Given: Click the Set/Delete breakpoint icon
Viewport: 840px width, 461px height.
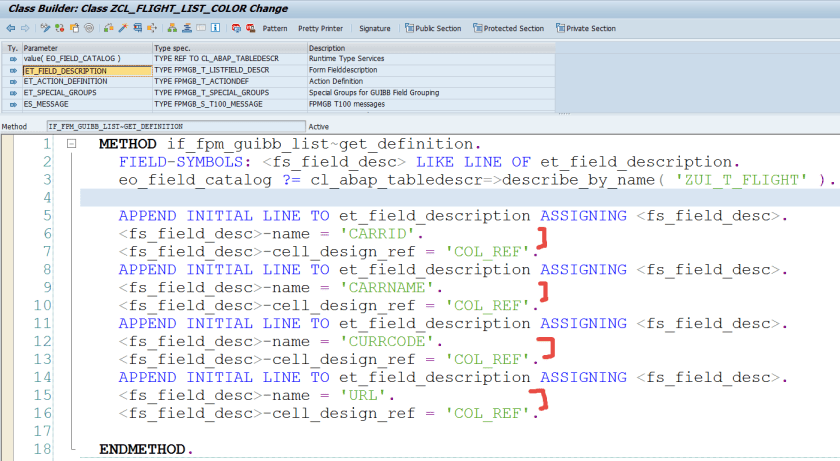Looking at the screenshot, I should (x=237, y=29).
